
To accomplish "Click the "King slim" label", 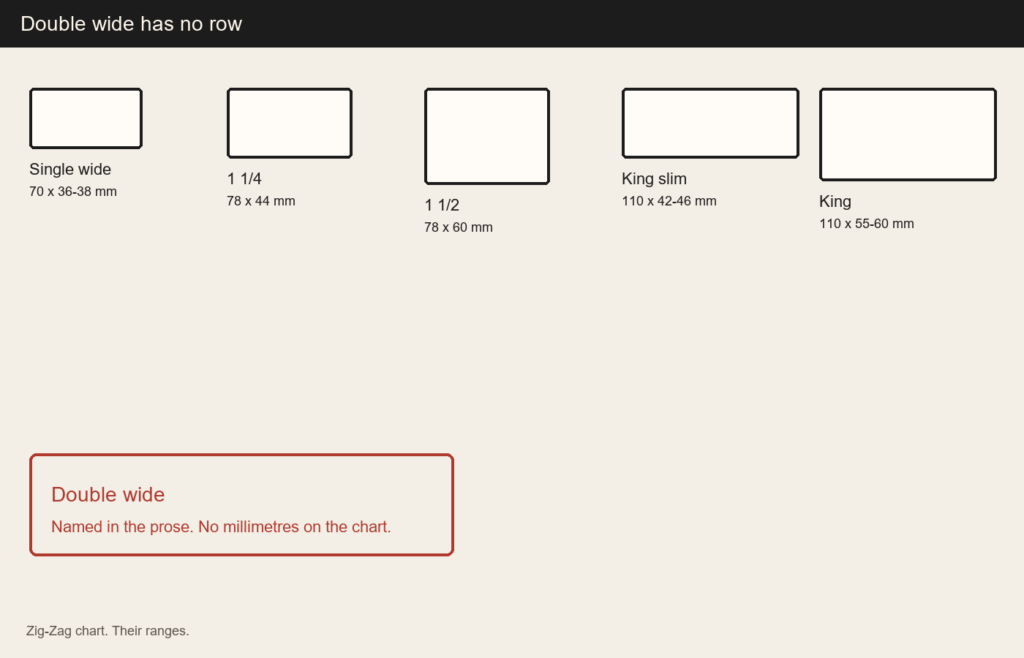I will click(654, 179).
